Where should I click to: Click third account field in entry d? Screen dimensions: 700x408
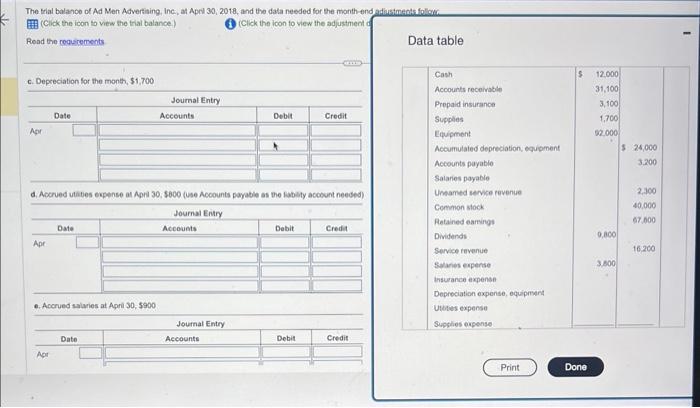pyautogui.click(x=180, y=271)
